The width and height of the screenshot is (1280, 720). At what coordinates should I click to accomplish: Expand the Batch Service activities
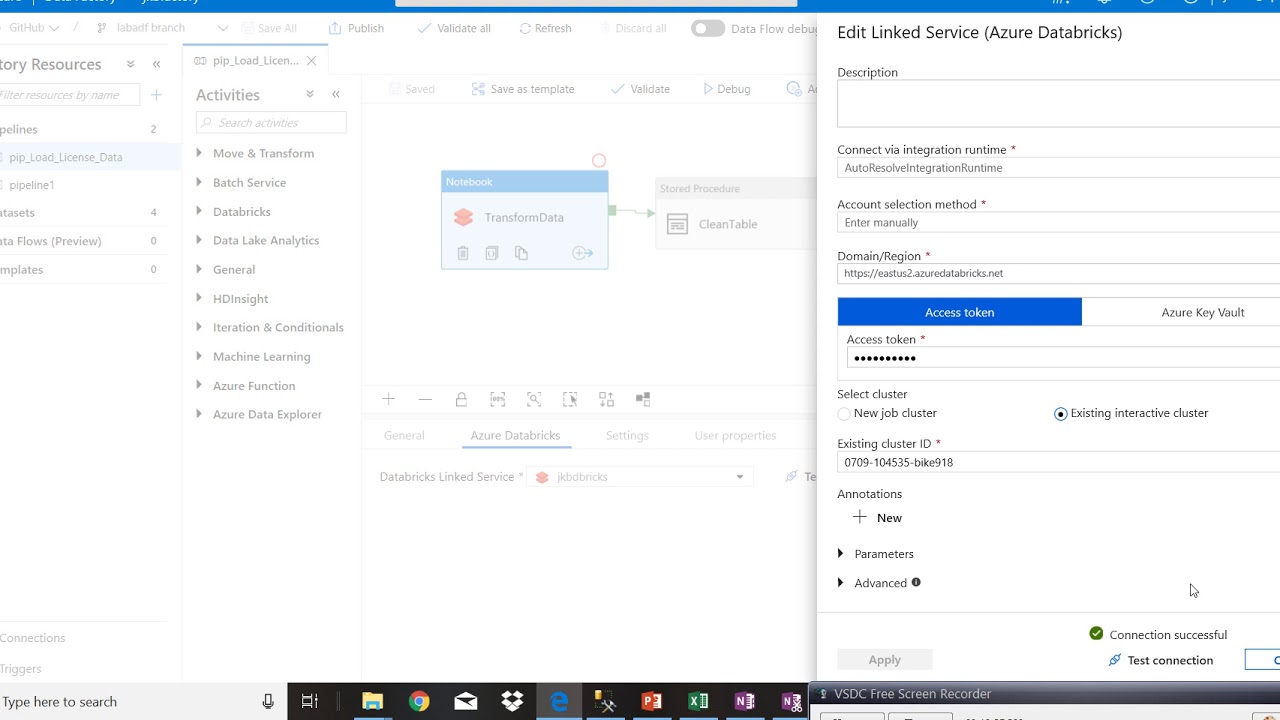[x=199, y=182]
